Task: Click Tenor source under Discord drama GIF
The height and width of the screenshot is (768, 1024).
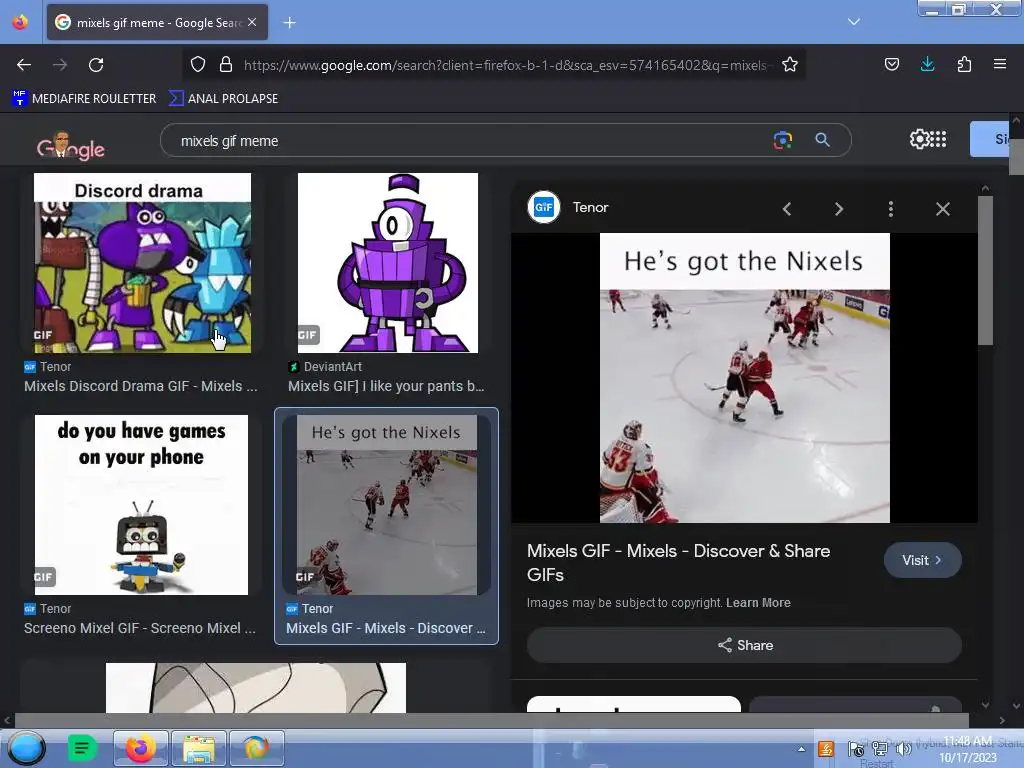Action: point(56,366)
